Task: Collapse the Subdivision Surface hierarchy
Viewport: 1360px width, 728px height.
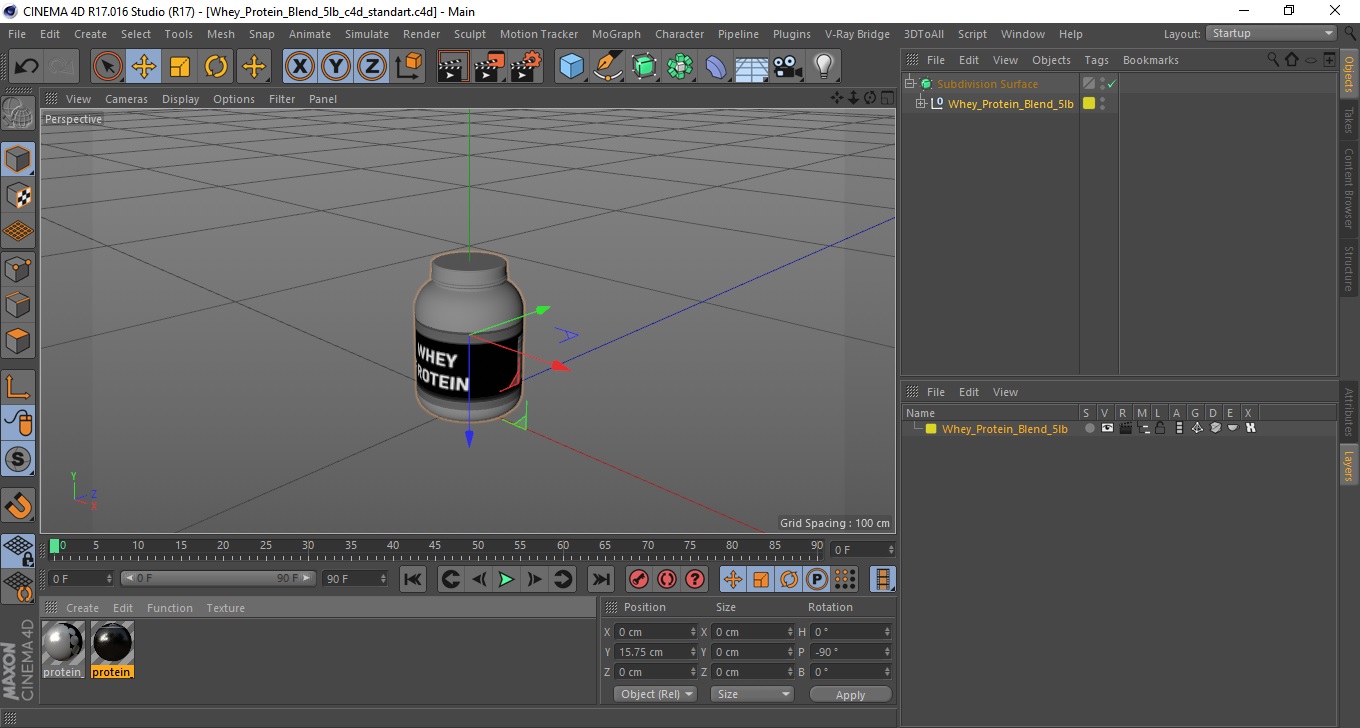Action: coord(910,84)
